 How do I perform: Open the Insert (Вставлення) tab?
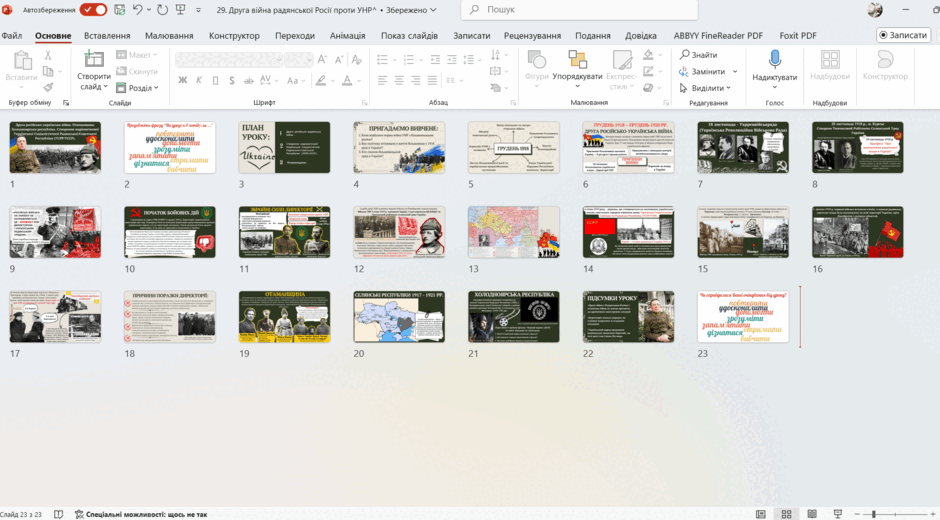(107, 35)
